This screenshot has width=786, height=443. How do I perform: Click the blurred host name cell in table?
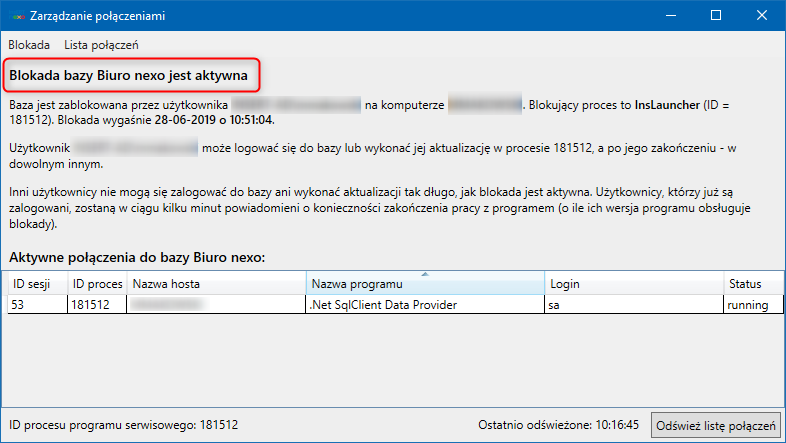coord(217,305)
